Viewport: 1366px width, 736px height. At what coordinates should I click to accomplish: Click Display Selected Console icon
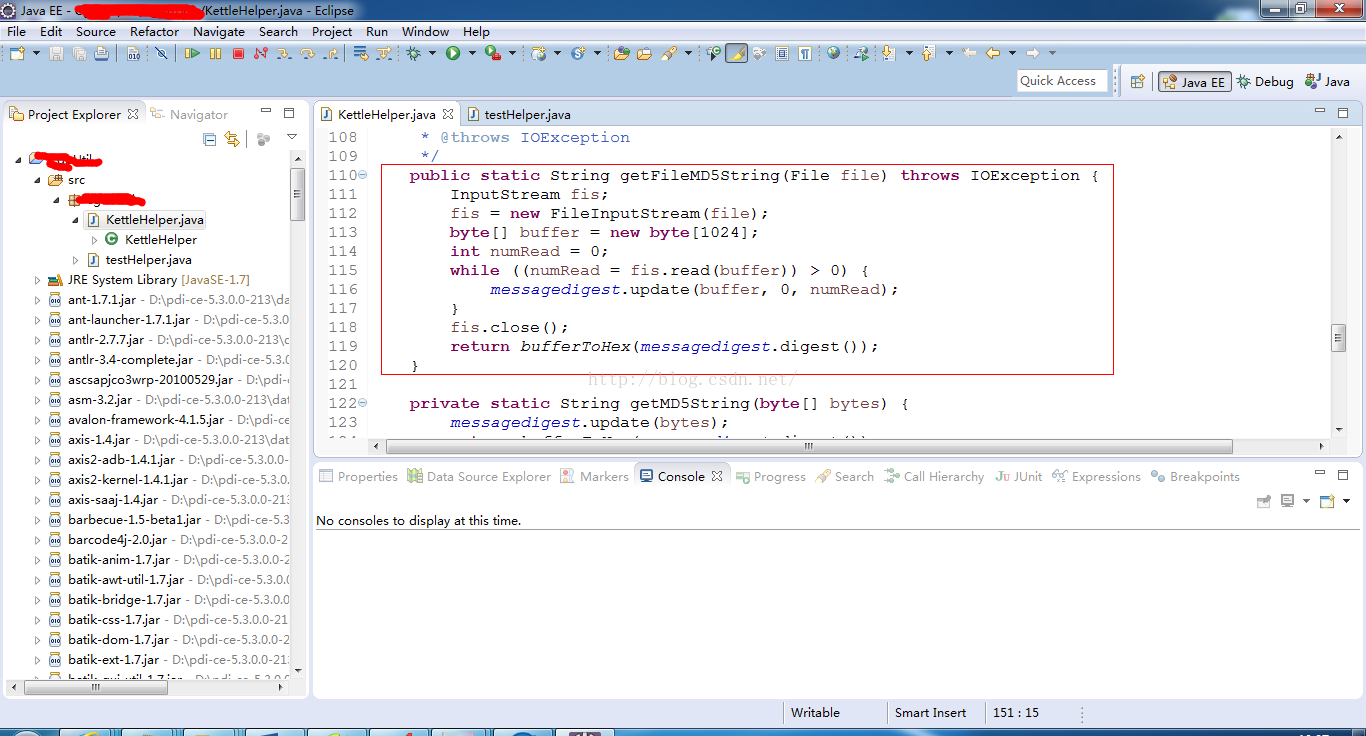click(1288, 501)
